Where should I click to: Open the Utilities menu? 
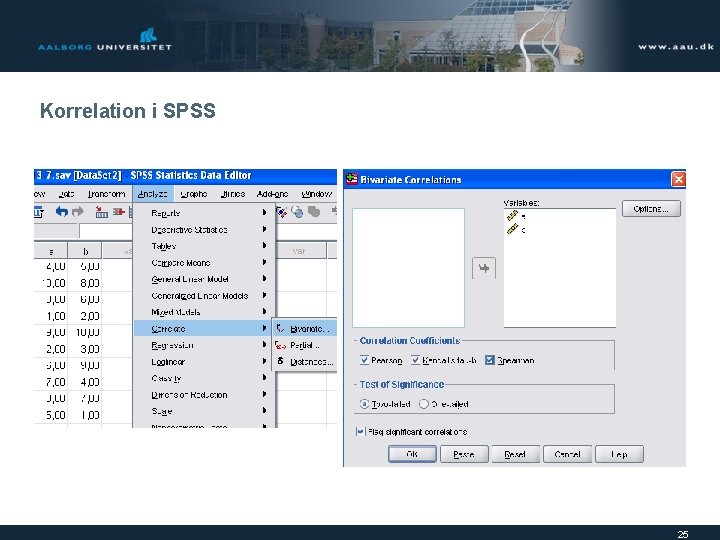coord(233,194)
